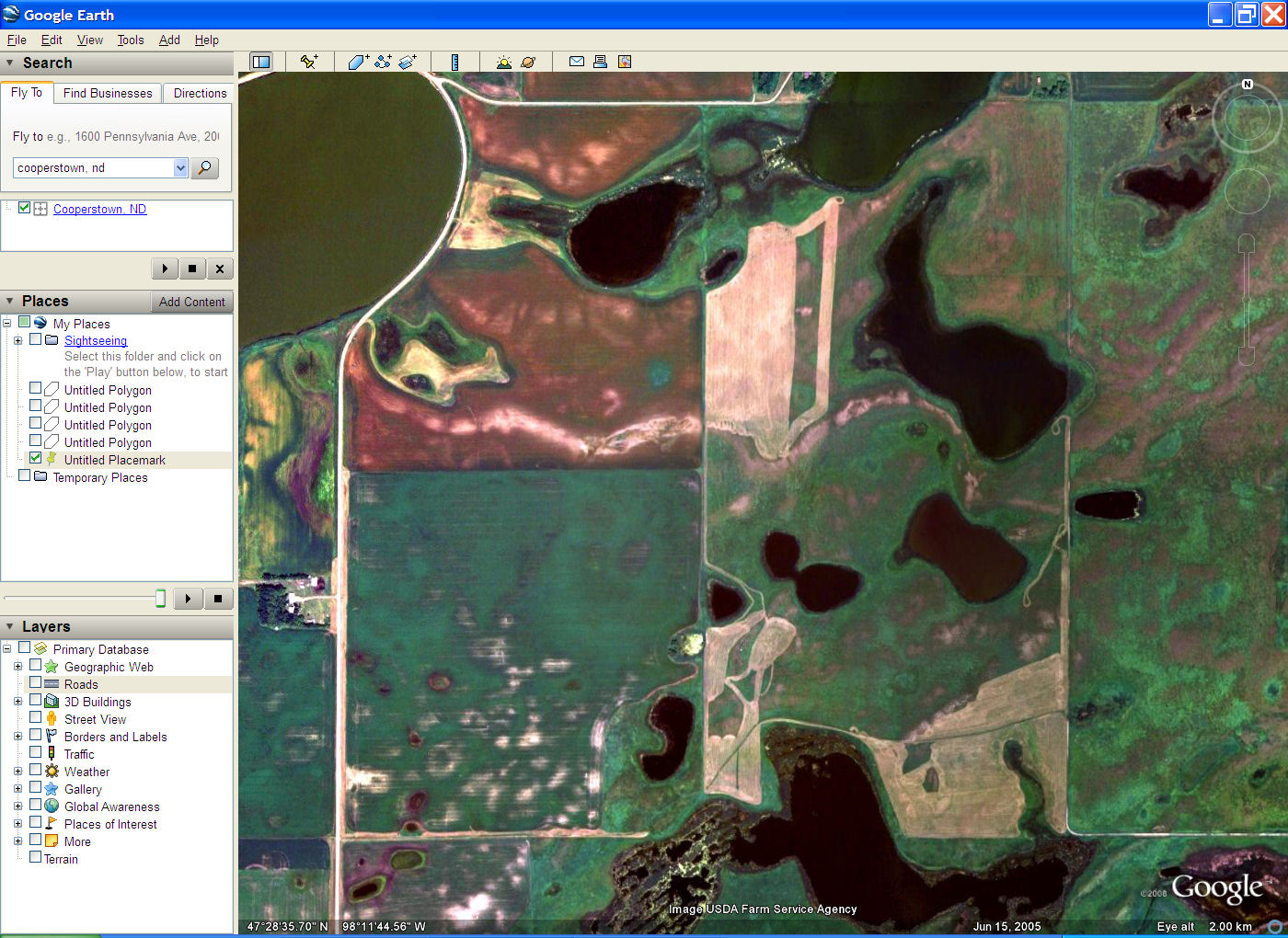Viewport: 1288px width, 938px height.
Task: Expand the Geographic Web layer node
Action: pyautogui.click(x=17, y=667)
